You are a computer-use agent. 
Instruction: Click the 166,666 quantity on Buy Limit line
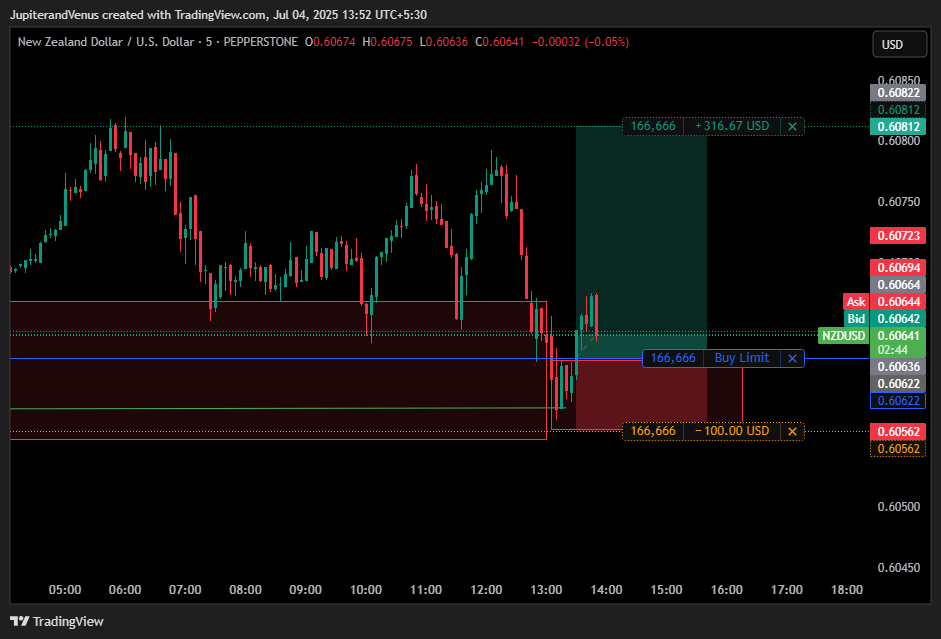673,358
